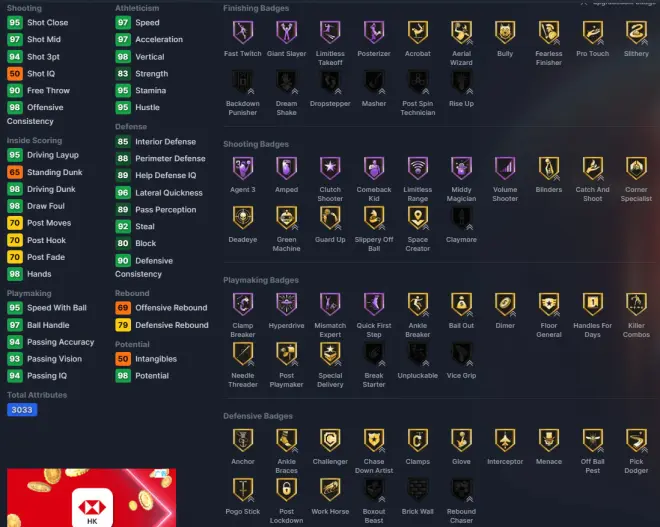
Task: Select the Bully finishing badge icon
Action: pos(505,32)
